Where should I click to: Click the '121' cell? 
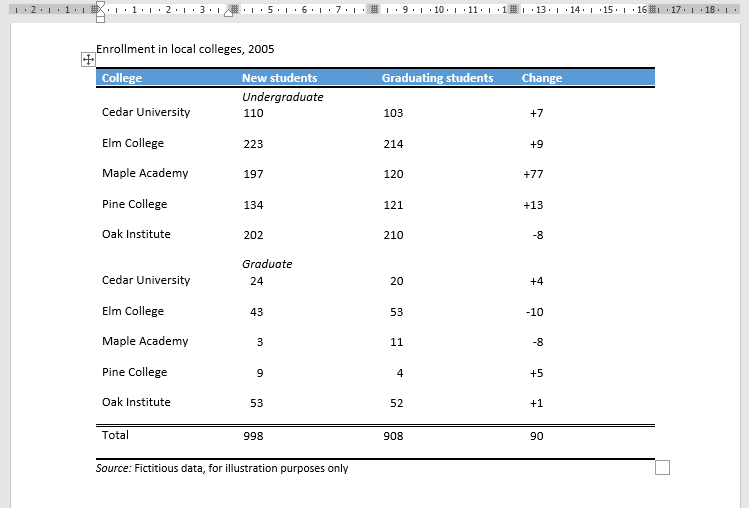393,205
